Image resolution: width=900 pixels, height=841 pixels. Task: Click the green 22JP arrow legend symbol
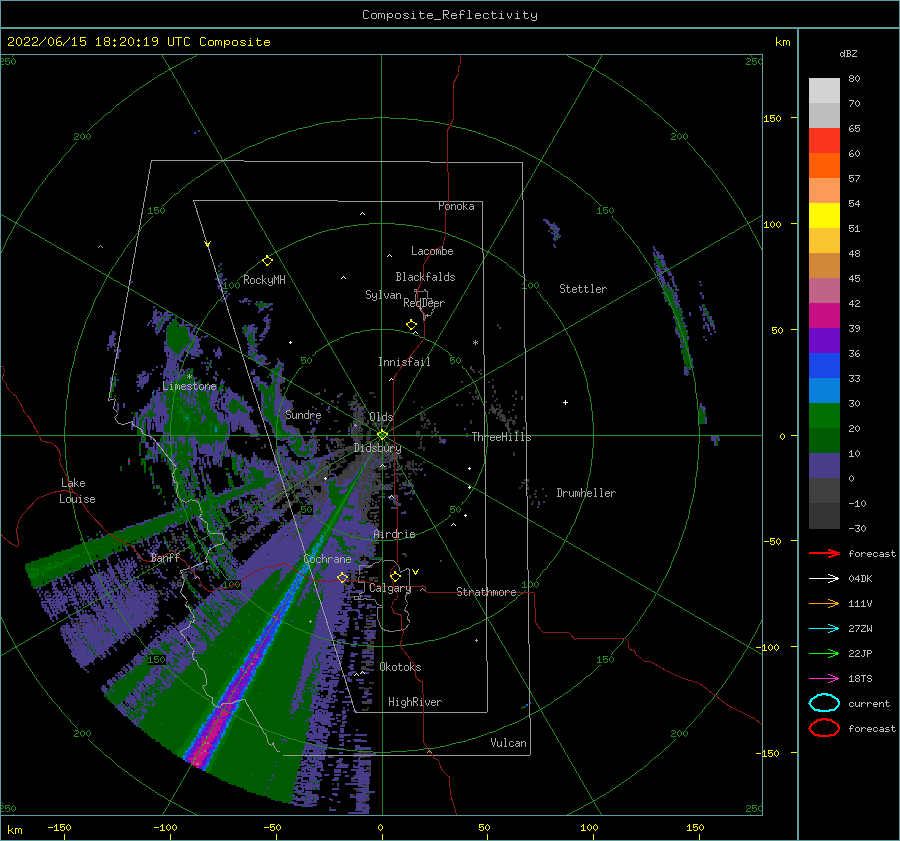824,653
